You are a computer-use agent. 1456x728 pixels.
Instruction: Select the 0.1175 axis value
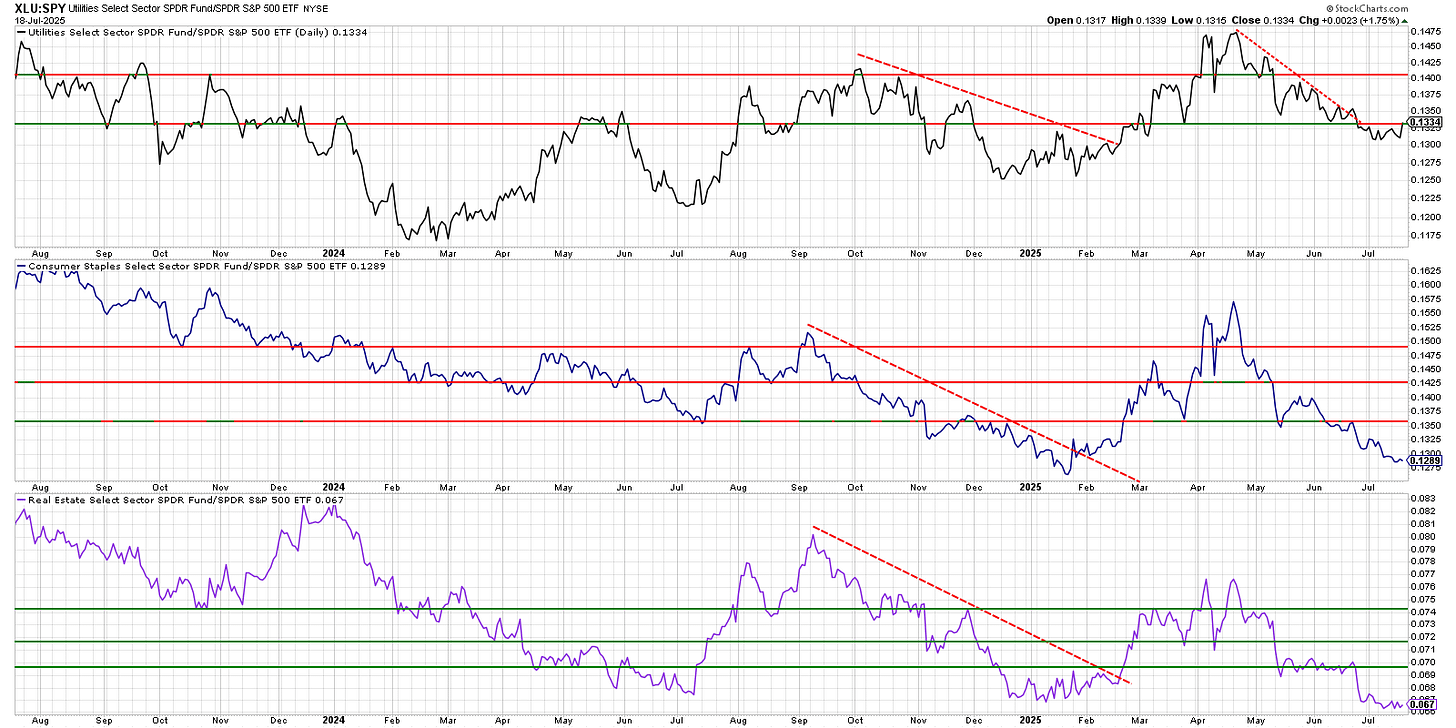(x=1426, y=238)
